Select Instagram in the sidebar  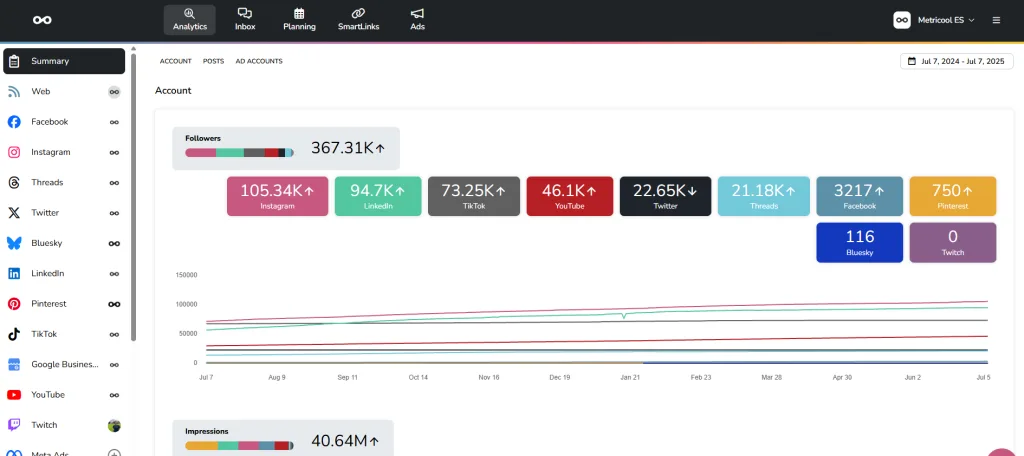coord(50,152)
